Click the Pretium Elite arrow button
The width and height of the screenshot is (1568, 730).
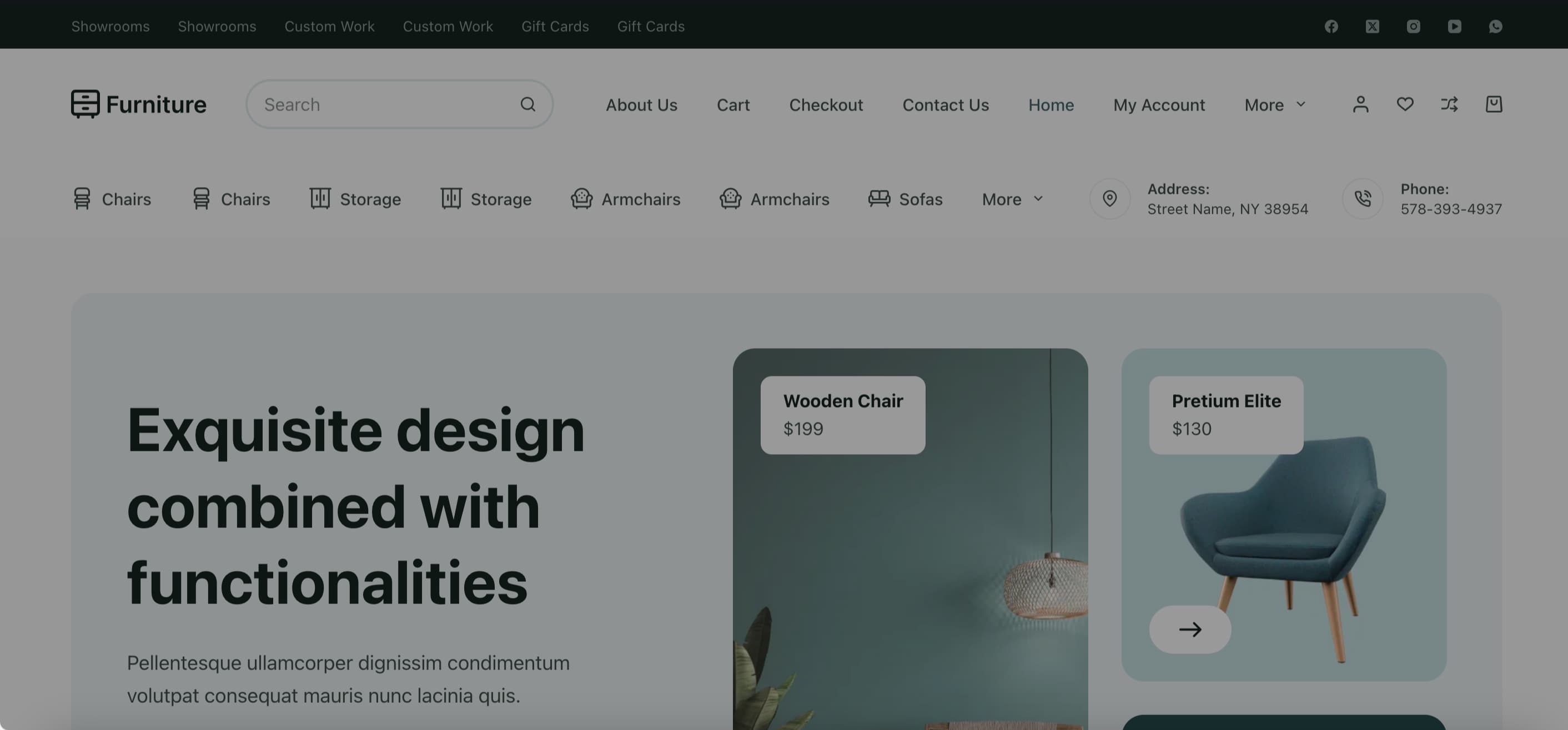click(x=1189, y=629)
